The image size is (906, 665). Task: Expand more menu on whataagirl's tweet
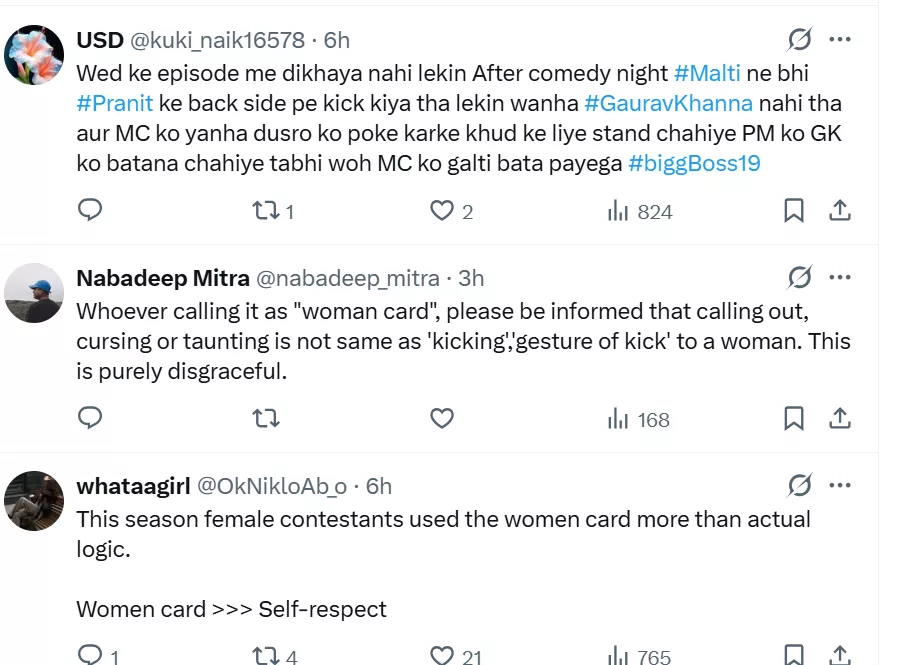[x=840, y=486]
